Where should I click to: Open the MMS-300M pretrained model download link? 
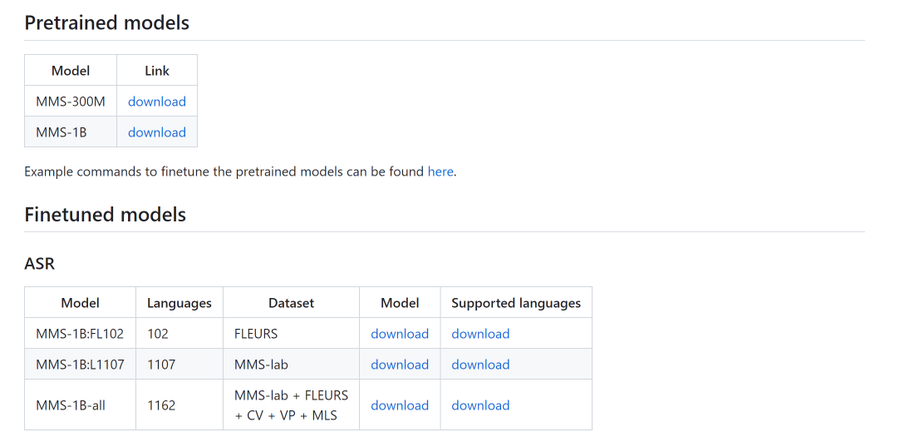click(x=157, y=102)
